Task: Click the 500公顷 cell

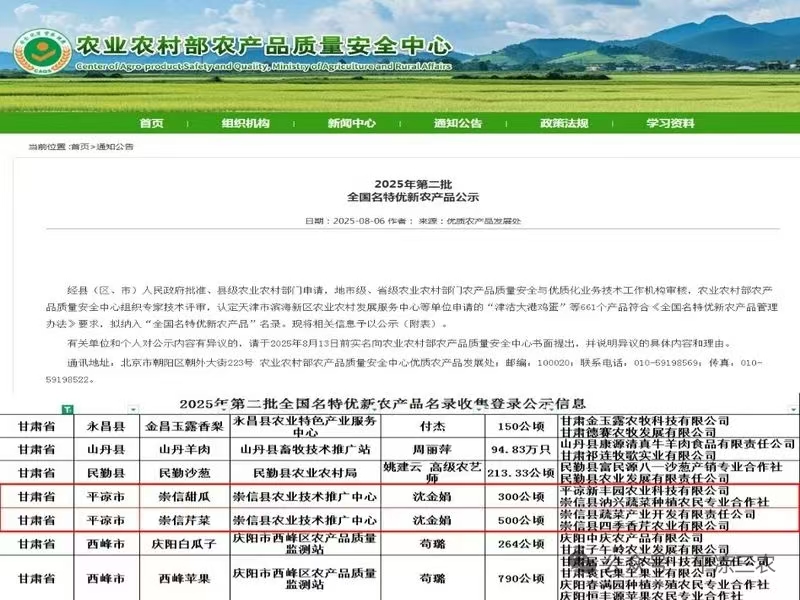Action: tap(521, 520)
